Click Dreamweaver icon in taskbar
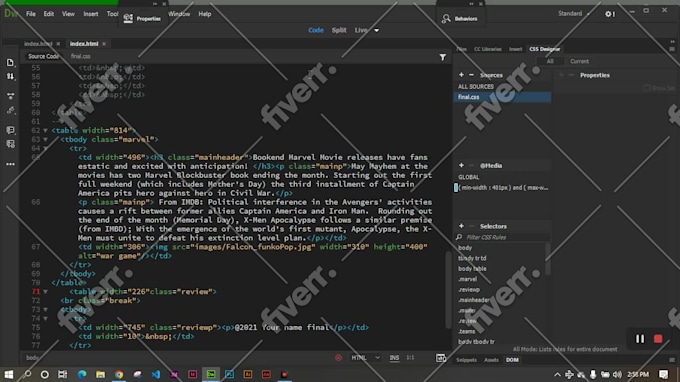680x382 pixels. pos(211,374)
